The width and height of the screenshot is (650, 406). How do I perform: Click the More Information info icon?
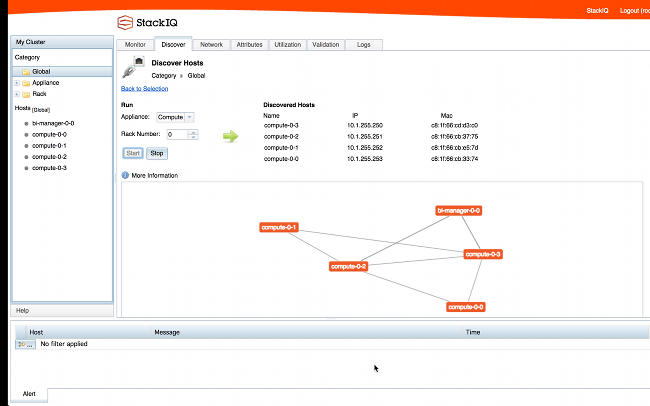click(125, 175)
